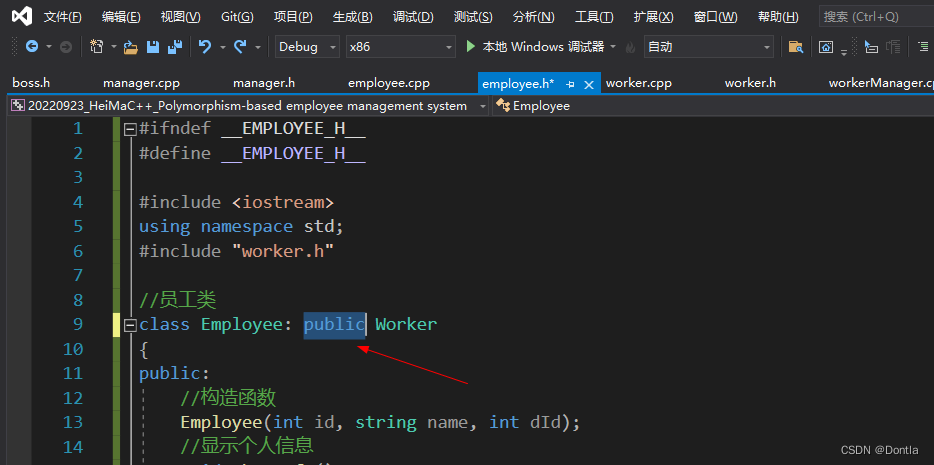Close the employee.h tab
The height and width of the screenshot is (465, 934).
point(589,85)
